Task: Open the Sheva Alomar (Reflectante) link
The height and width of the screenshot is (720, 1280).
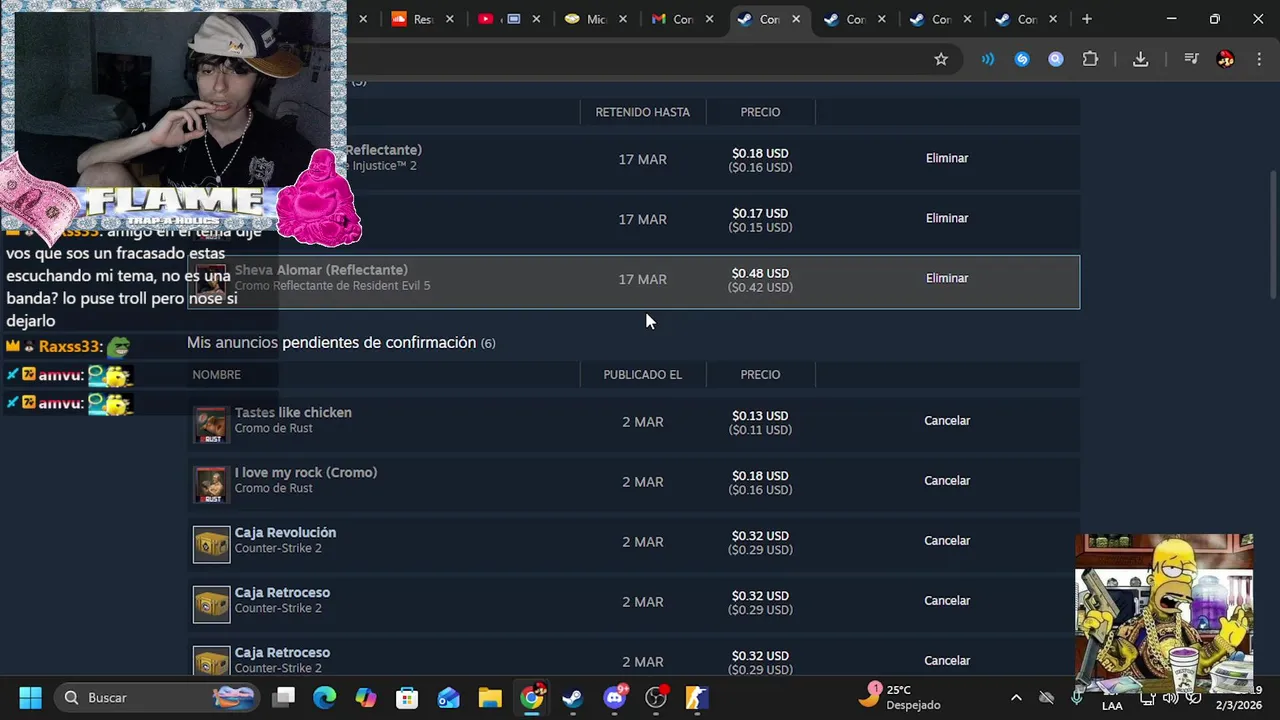Action: 321,270
